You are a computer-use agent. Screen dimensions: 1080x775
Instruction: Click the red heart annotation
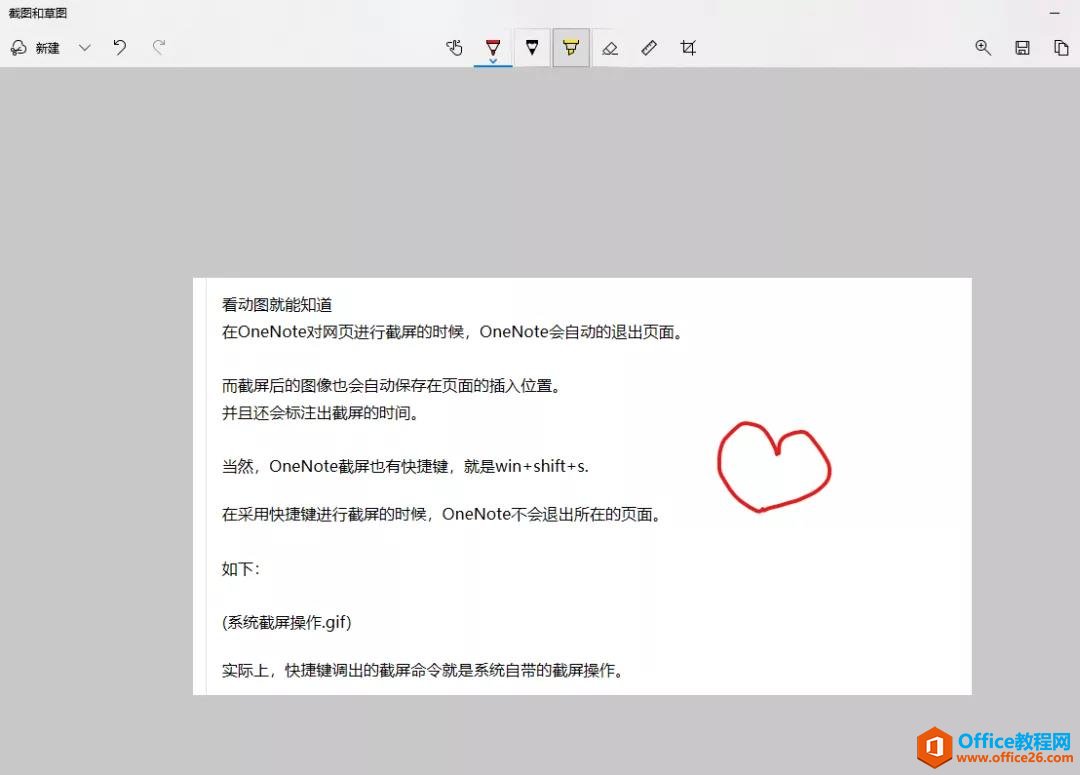click(x=773, y=465)
